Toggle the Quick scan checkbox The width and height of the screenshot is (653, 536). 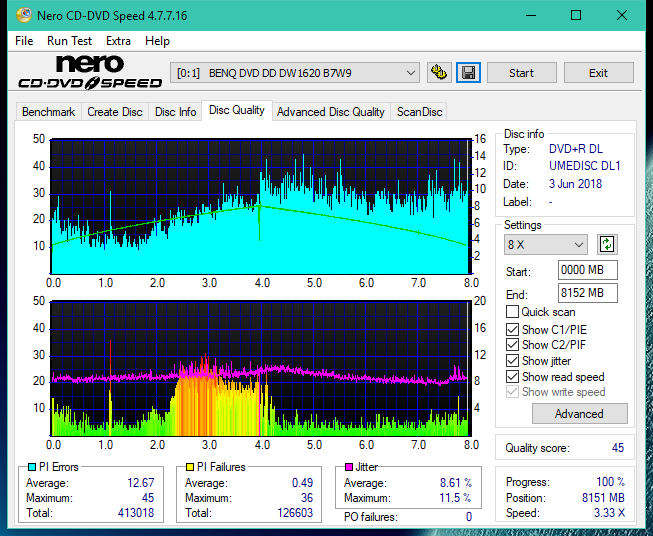pyautogui.click(x=512, y=312)
